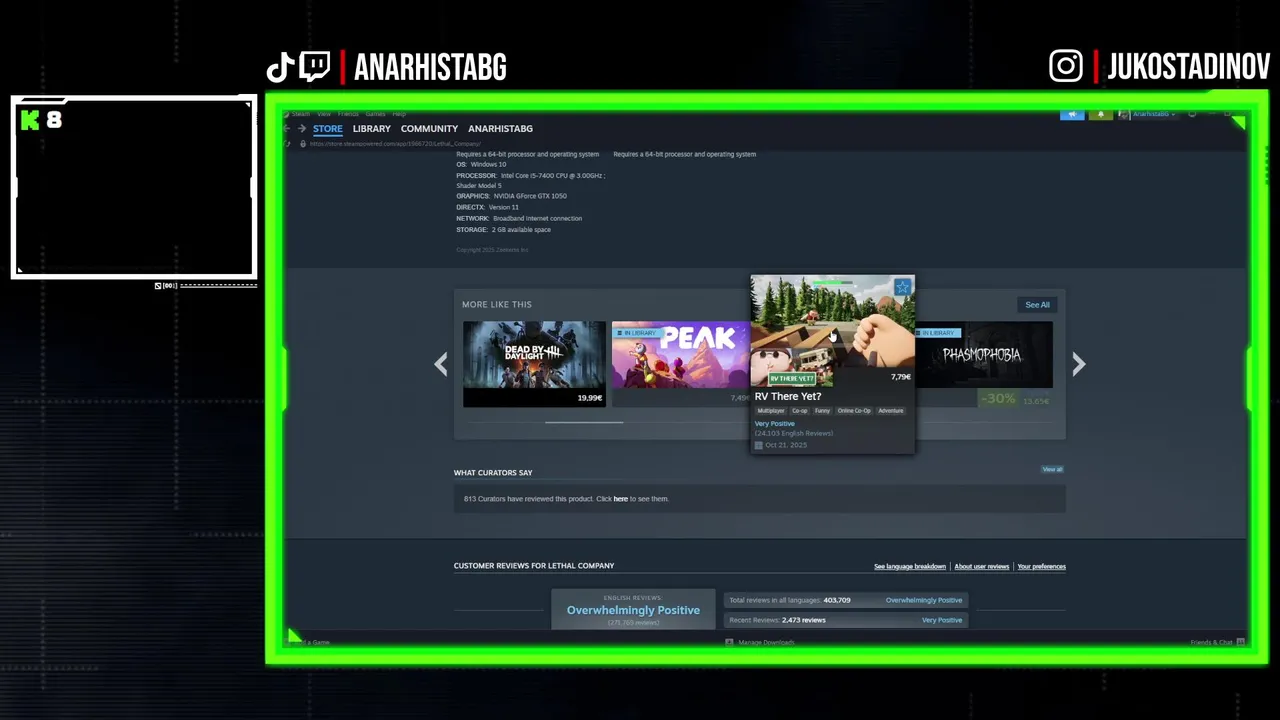The image size is (1280, 720).
Task: Click total reviews count 403,709
Action: (837, 600)
